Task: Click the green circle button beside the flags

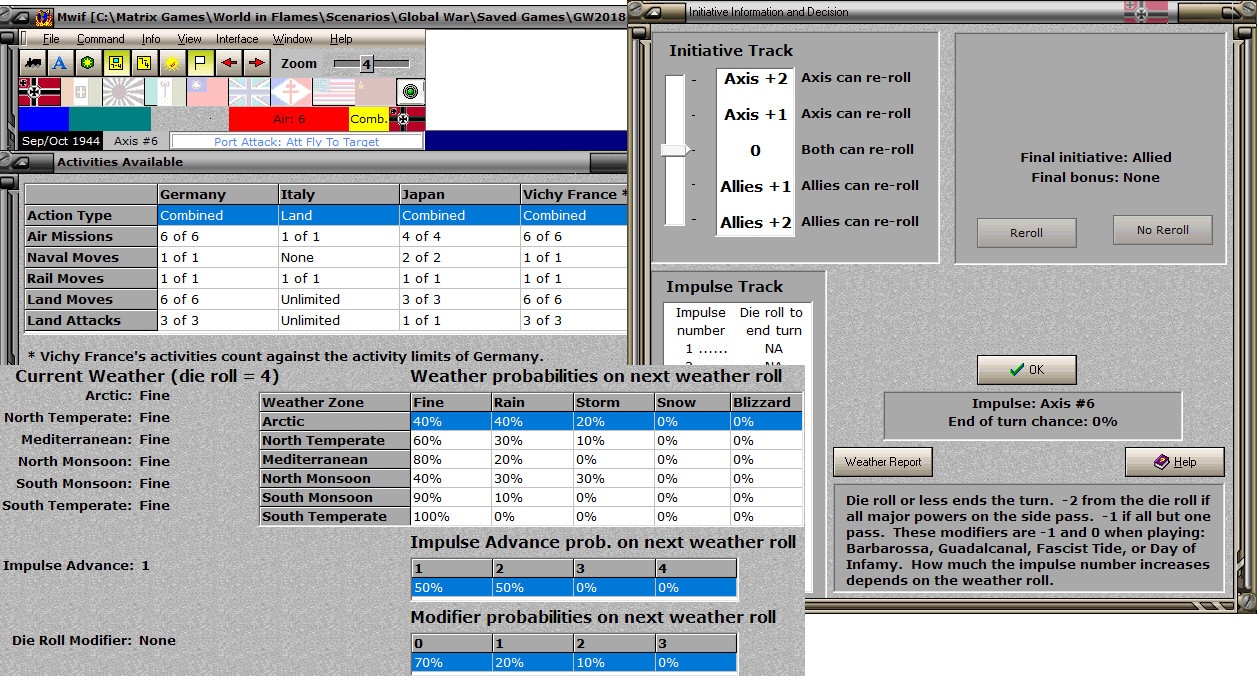Action: coord(410,92)
